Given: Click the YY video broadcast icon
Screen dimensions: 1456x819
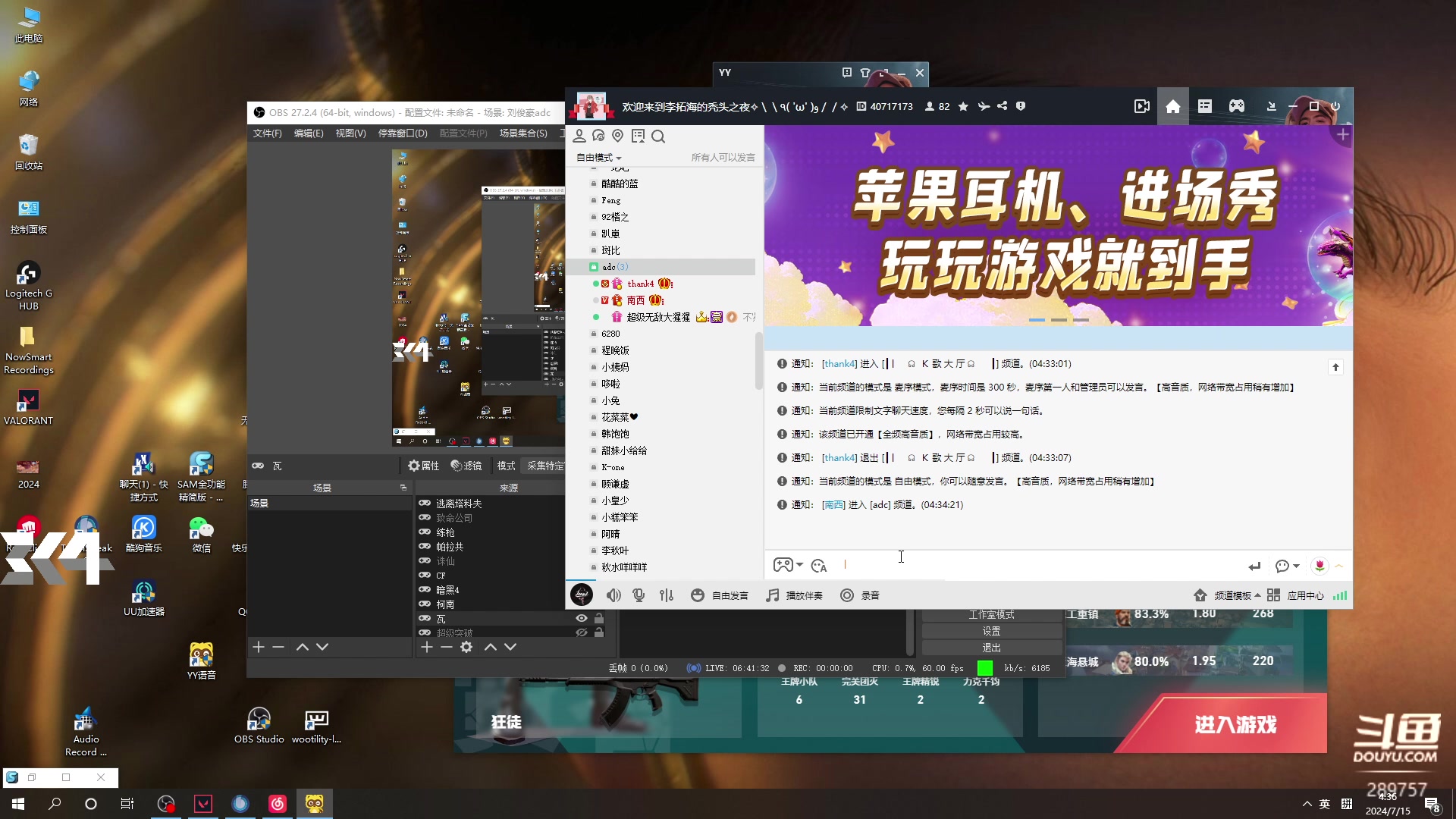Looking at the screenshot, I should coord(1141,107).
